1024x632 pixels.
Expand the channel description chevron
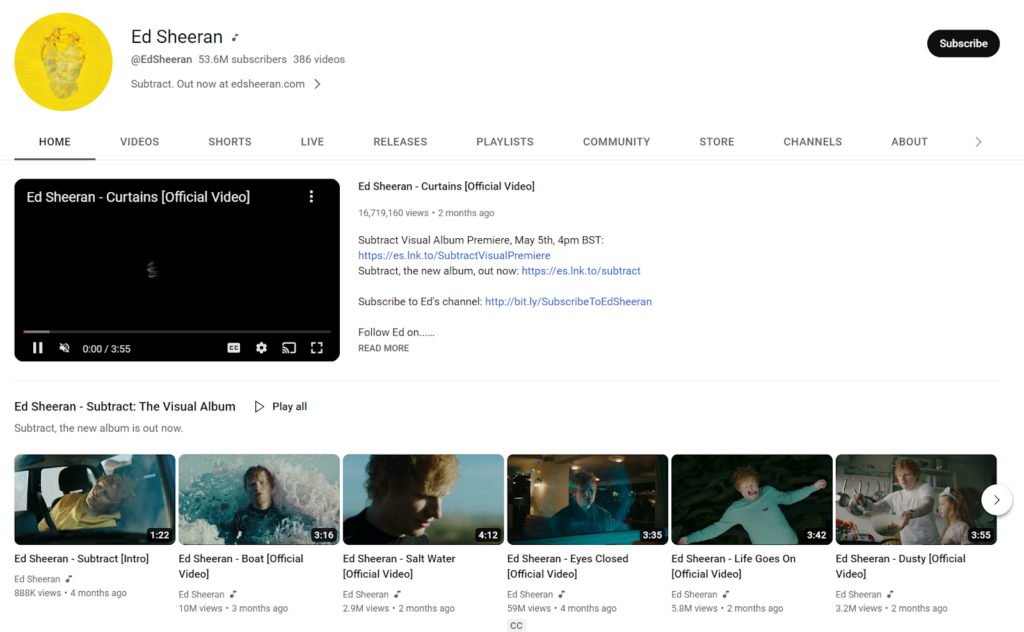[317, 84]
